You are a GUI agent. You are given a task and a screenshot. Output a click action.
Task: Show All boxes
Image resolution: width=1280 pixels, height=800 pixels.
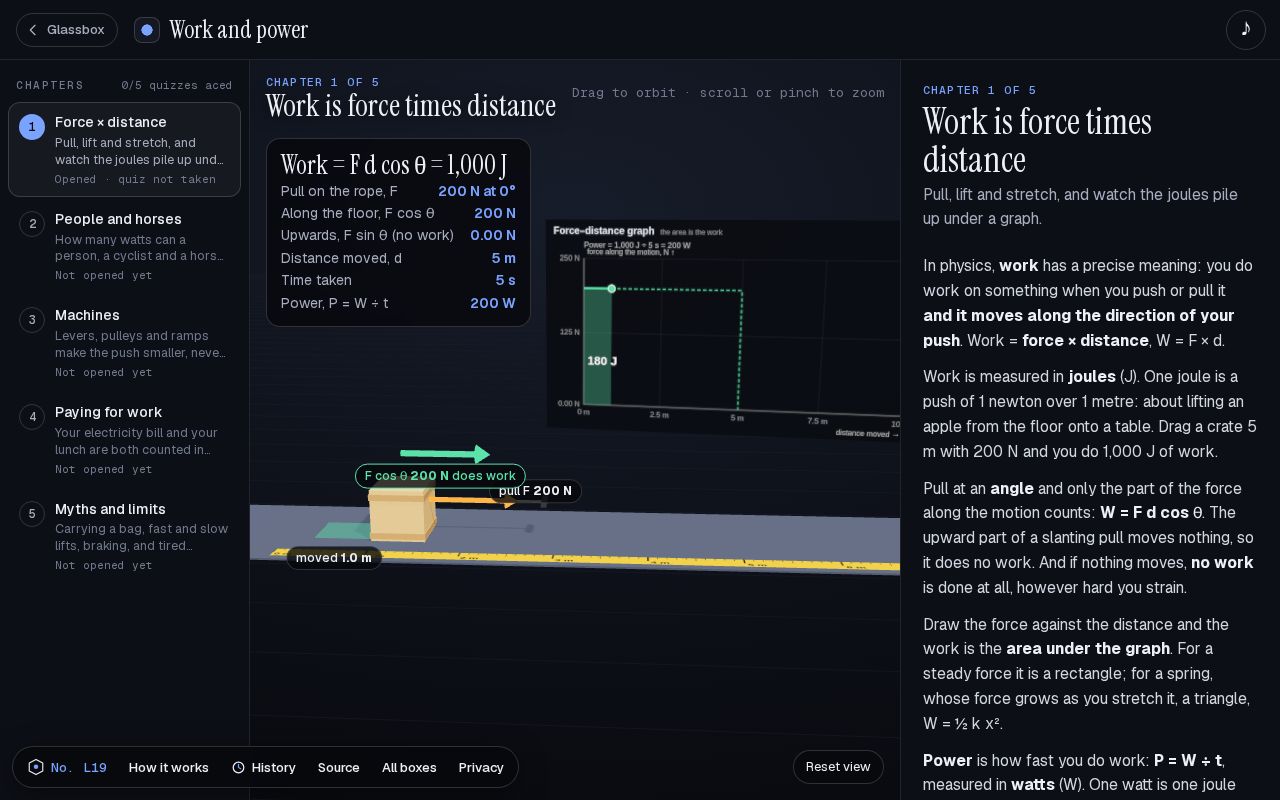point(409,767)
